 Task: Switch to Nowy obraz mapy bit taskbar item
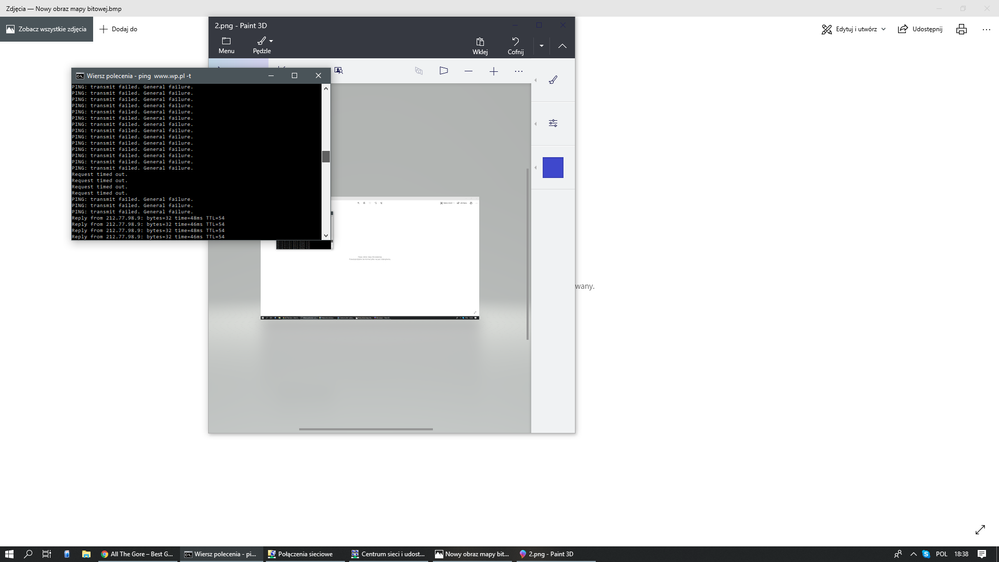click(x=471, y=554)
